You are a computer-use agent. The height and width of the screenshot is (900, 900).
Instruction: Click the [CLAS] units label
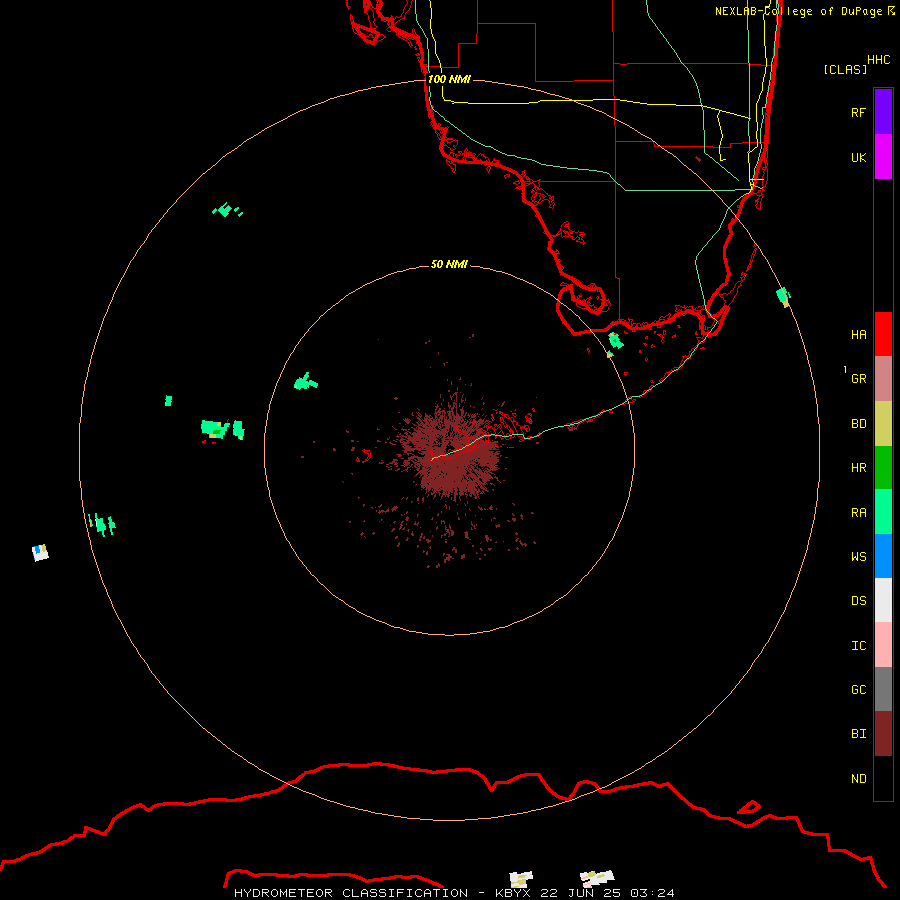[x=845, y=69]
